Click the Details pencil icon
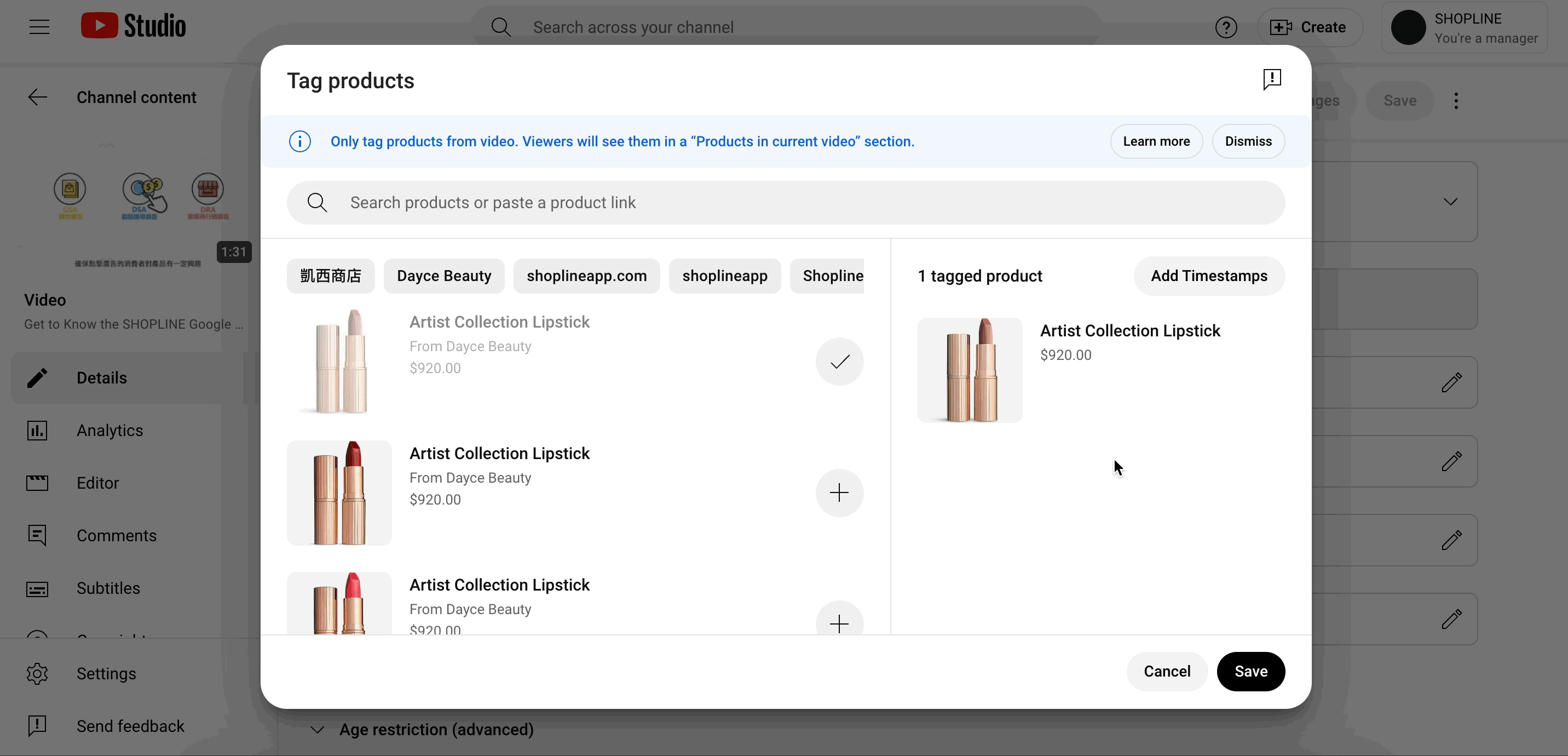The height and width of the screenshot is (756, 1568). pos(37,377)
